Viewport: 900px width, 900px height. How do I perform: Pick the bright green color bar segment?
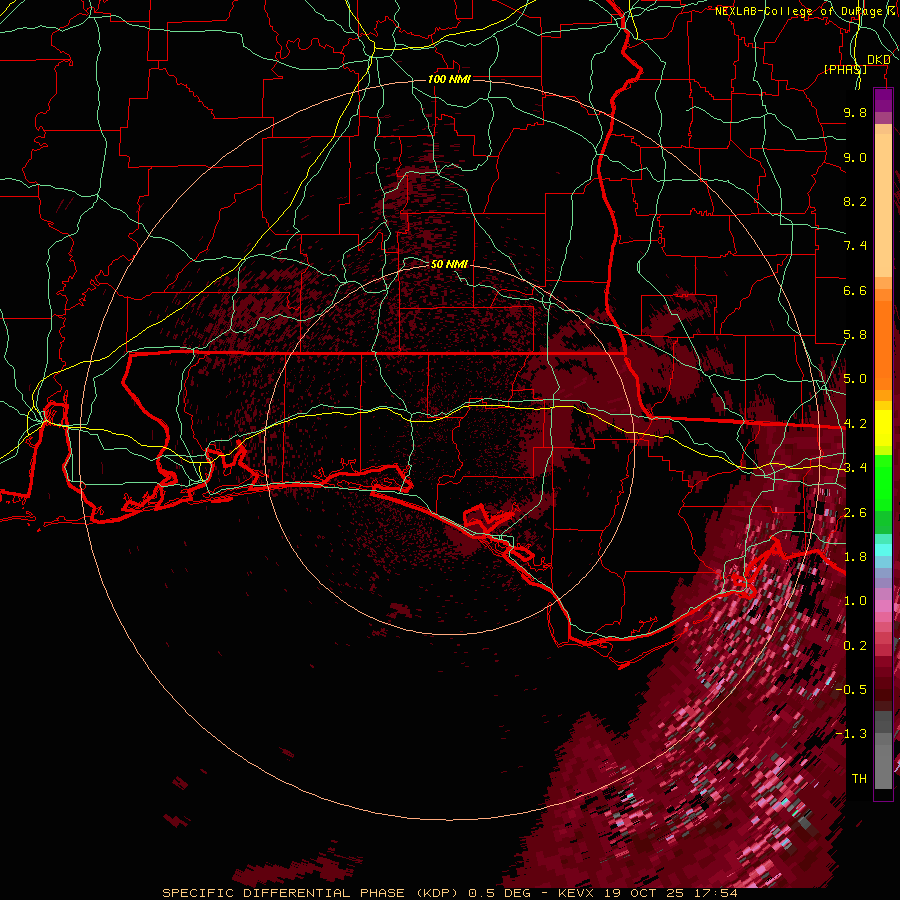pyautogui.click(x=883, y=483)
